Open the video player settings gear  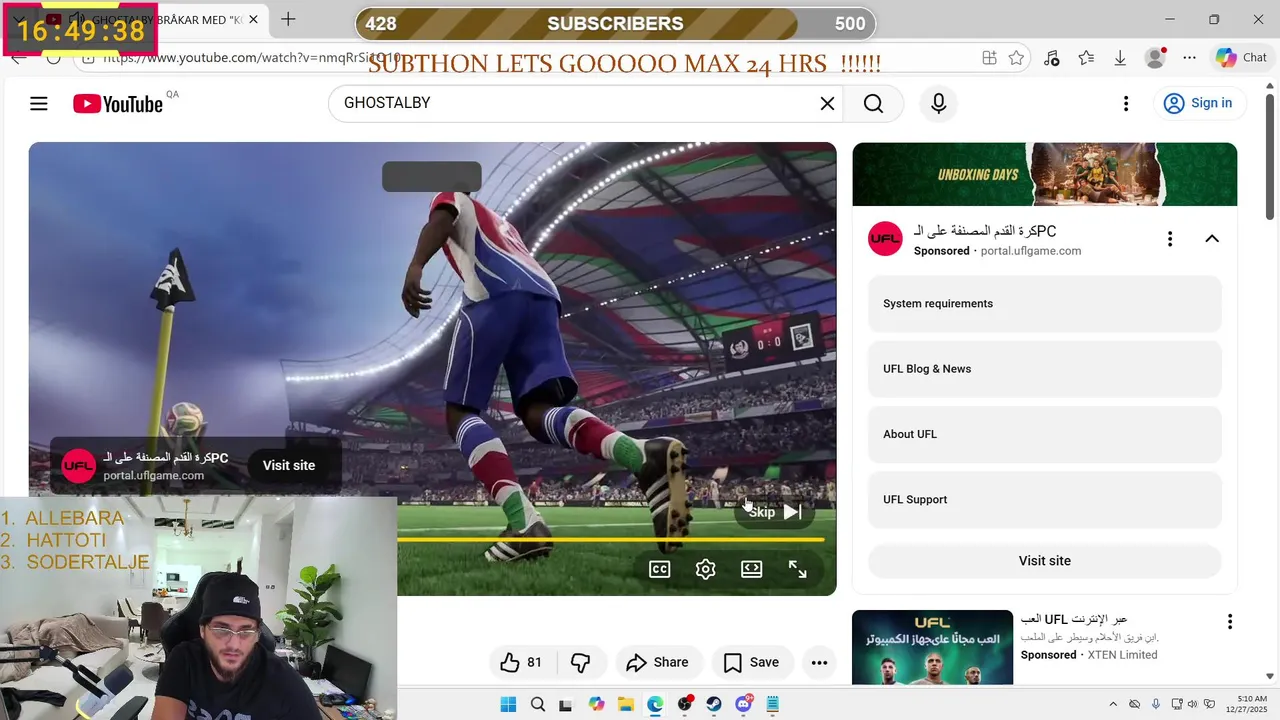tap(706, 569)
